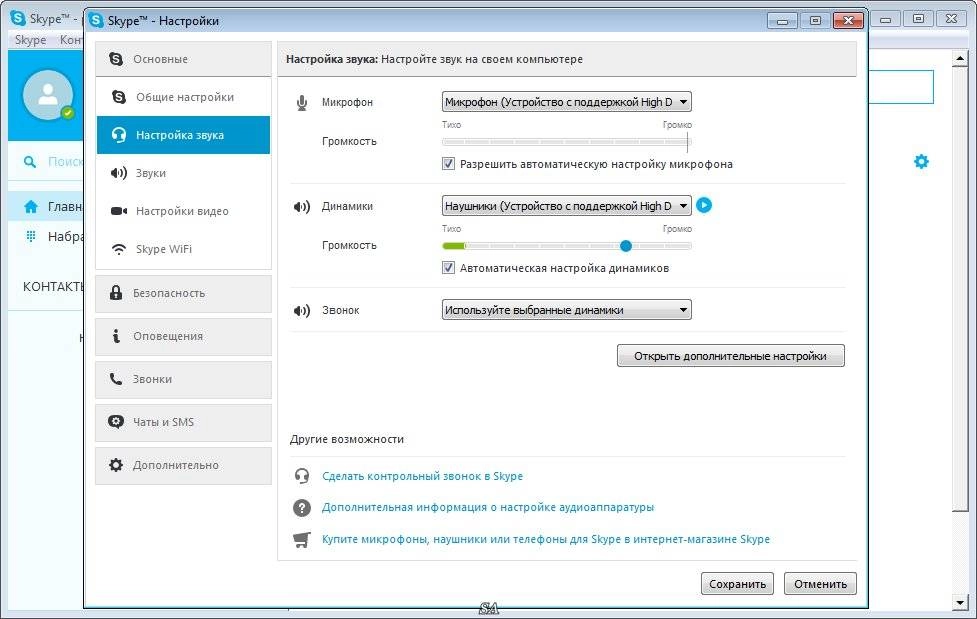The image size is (977, 619).
Task: Toggle automatic microphone adjustment checkbox
Action: pyautogui.click(x=448, y=164)
